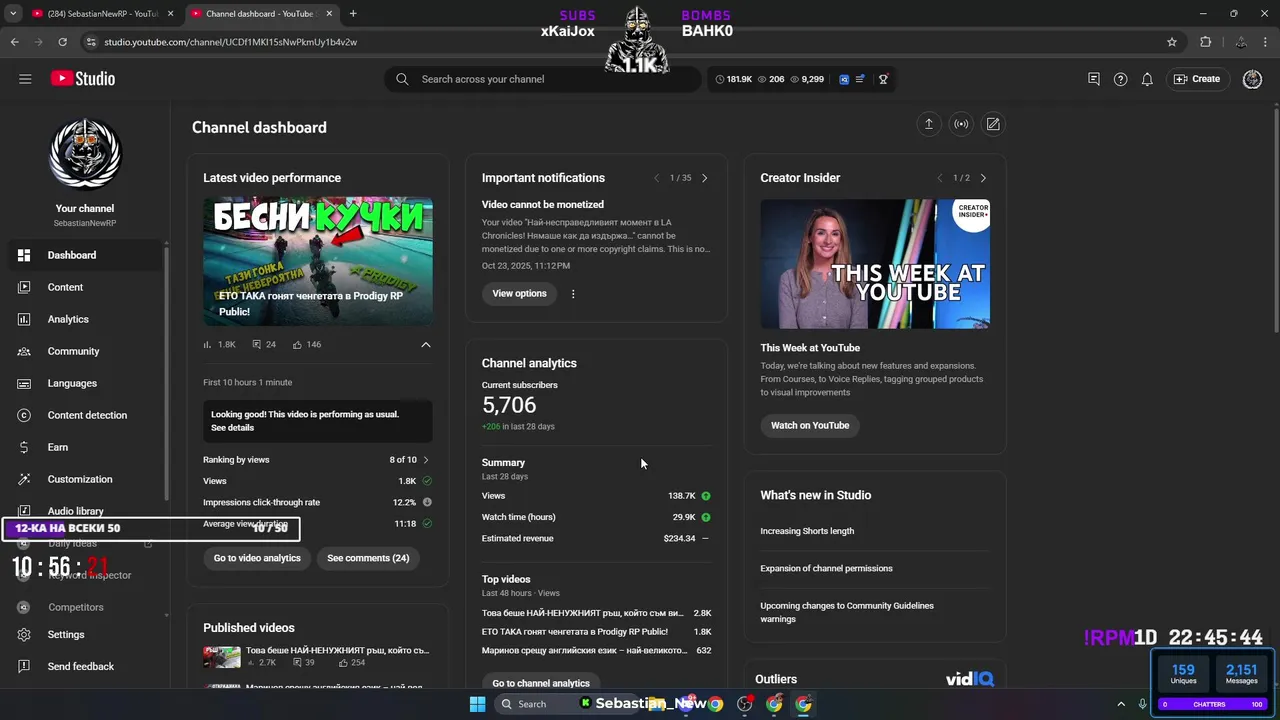Open the Content section in sidebar
The height and width of the screenshot is (720, 1280).
[85, 287]
